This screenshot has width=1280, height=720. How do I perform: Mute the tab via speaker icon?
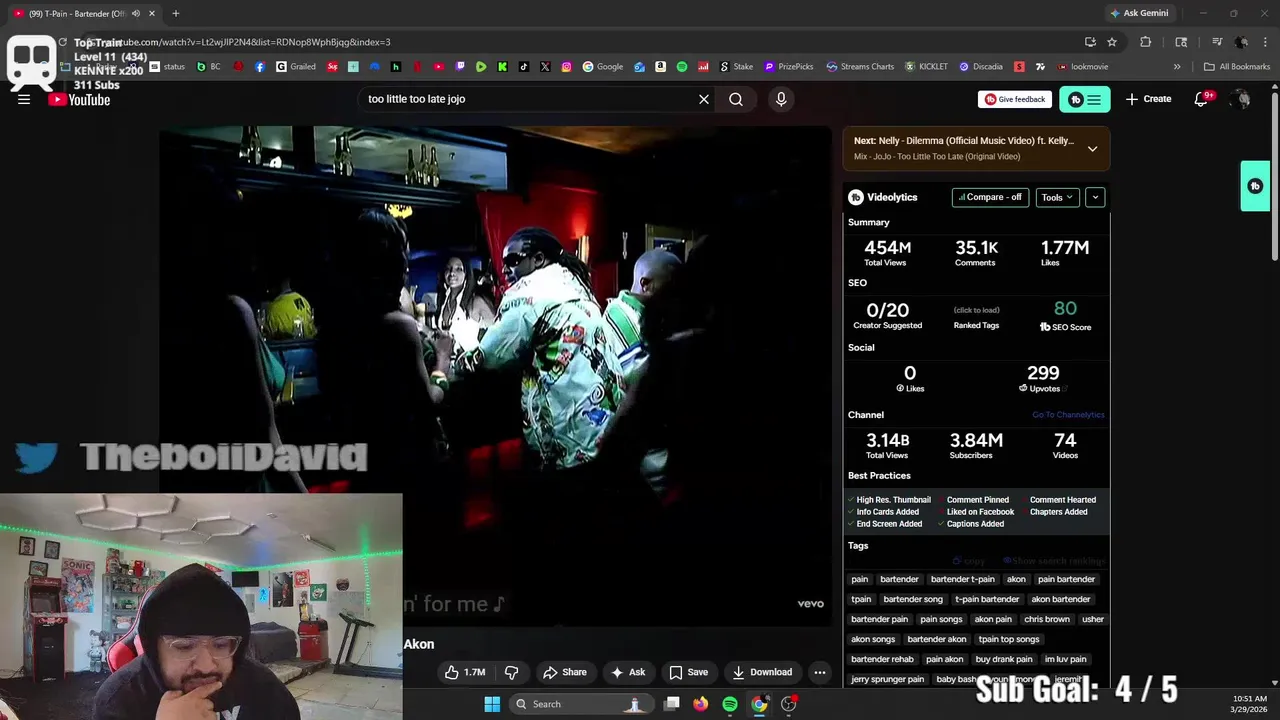(x=136, y=13)
